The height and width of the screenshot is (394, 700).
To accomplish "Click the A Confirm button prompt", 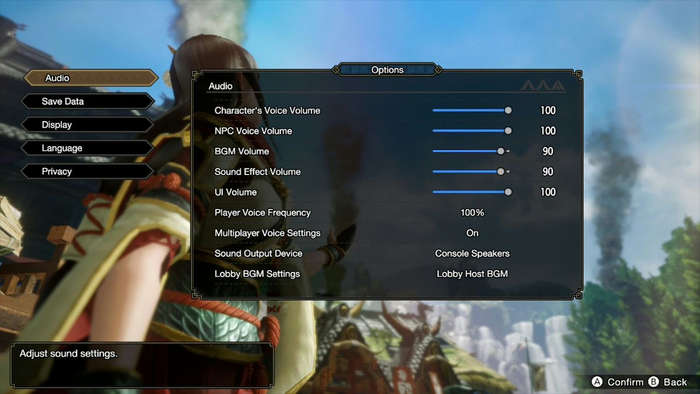I will [617, 382].
